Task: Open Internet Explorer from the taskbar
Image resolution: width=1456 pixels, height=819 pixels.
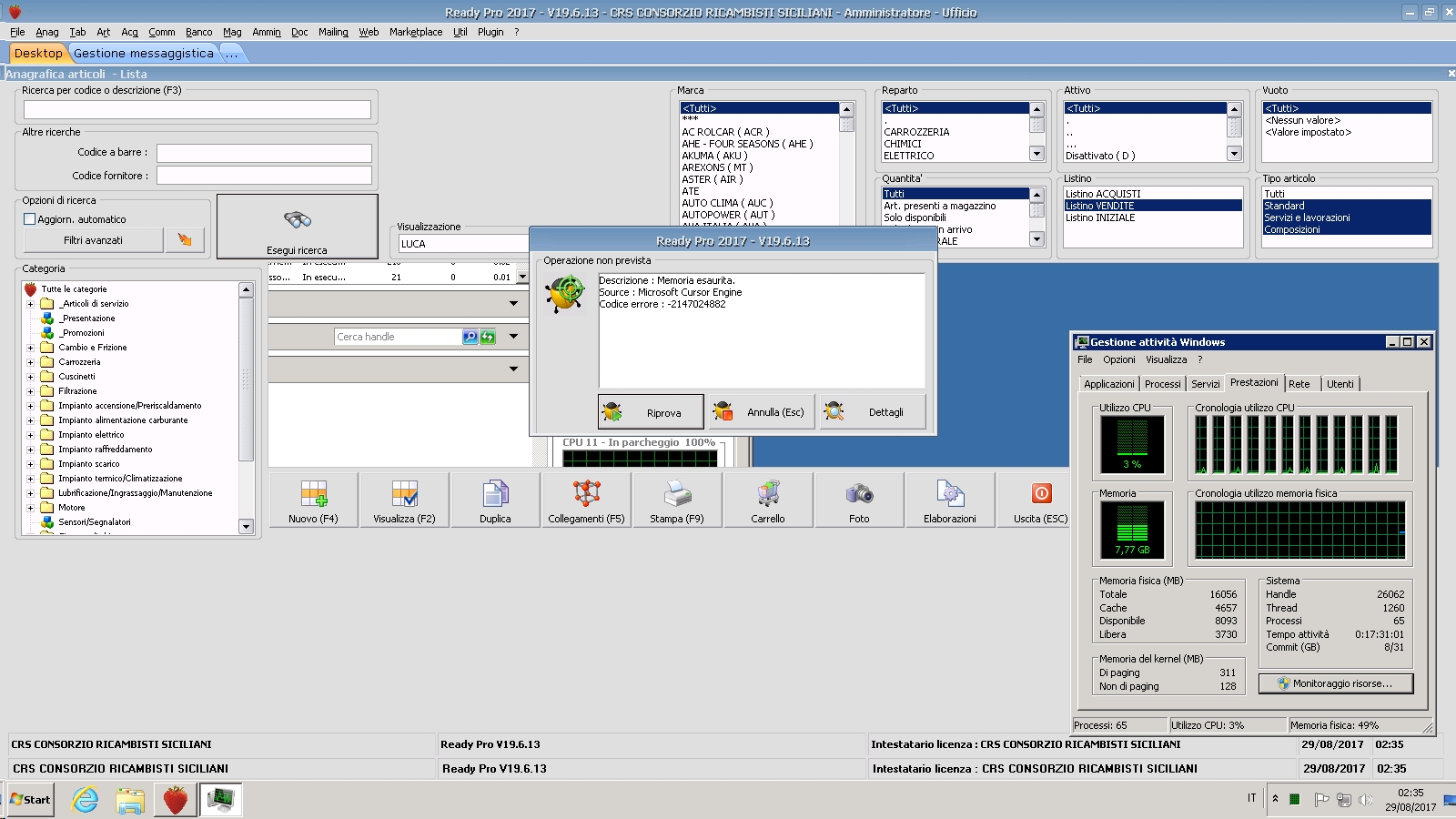Action: pyautogui.click(x=86, y=800)
